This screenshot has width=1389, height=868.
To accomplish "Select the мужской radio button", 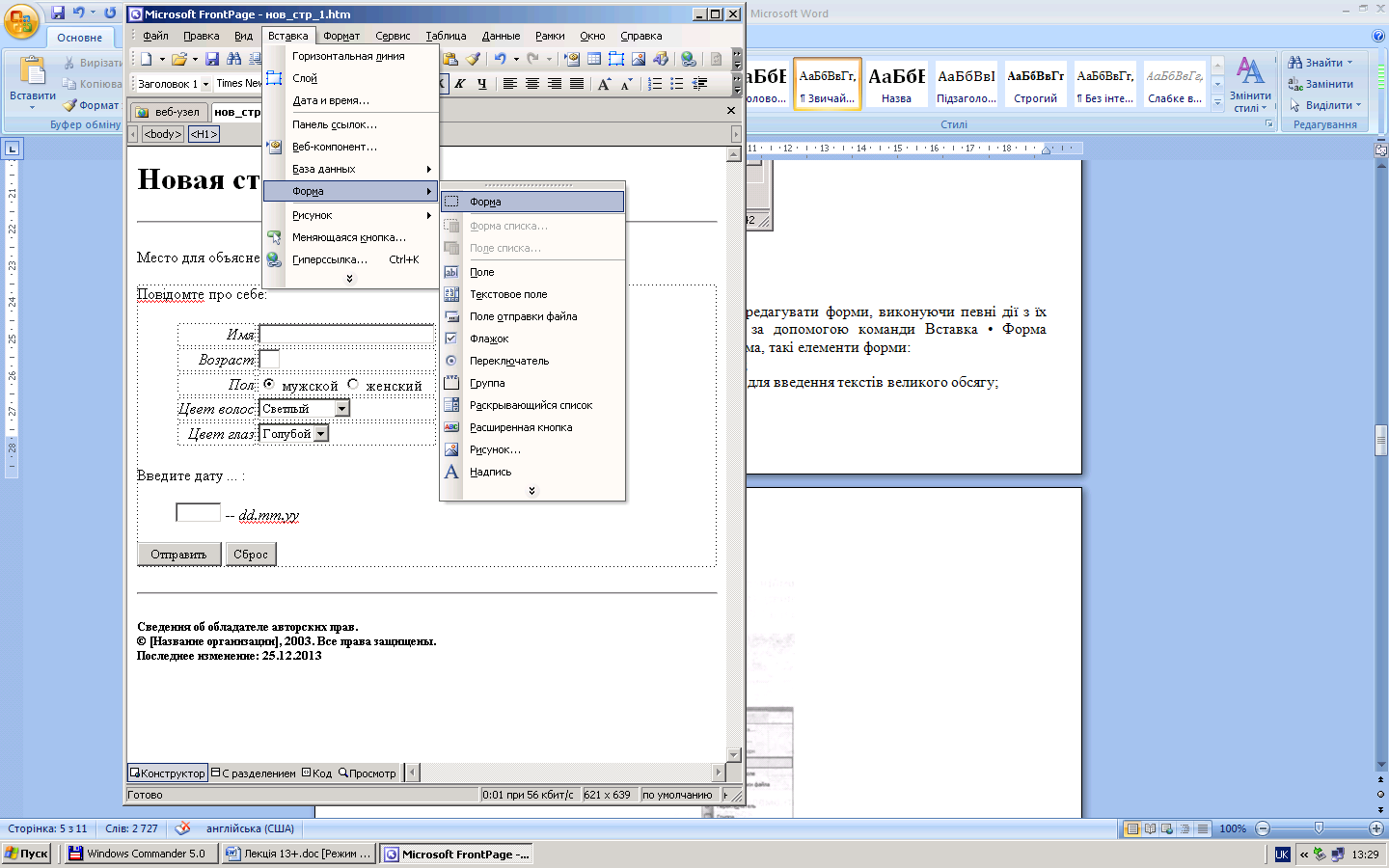I will point(269,384).
